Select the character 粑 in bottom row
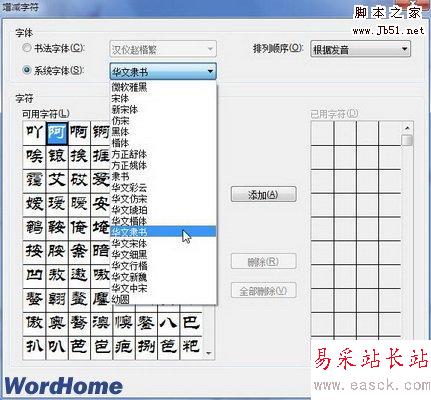This screenshot has width=431, height=400. (x=191, y=347)
